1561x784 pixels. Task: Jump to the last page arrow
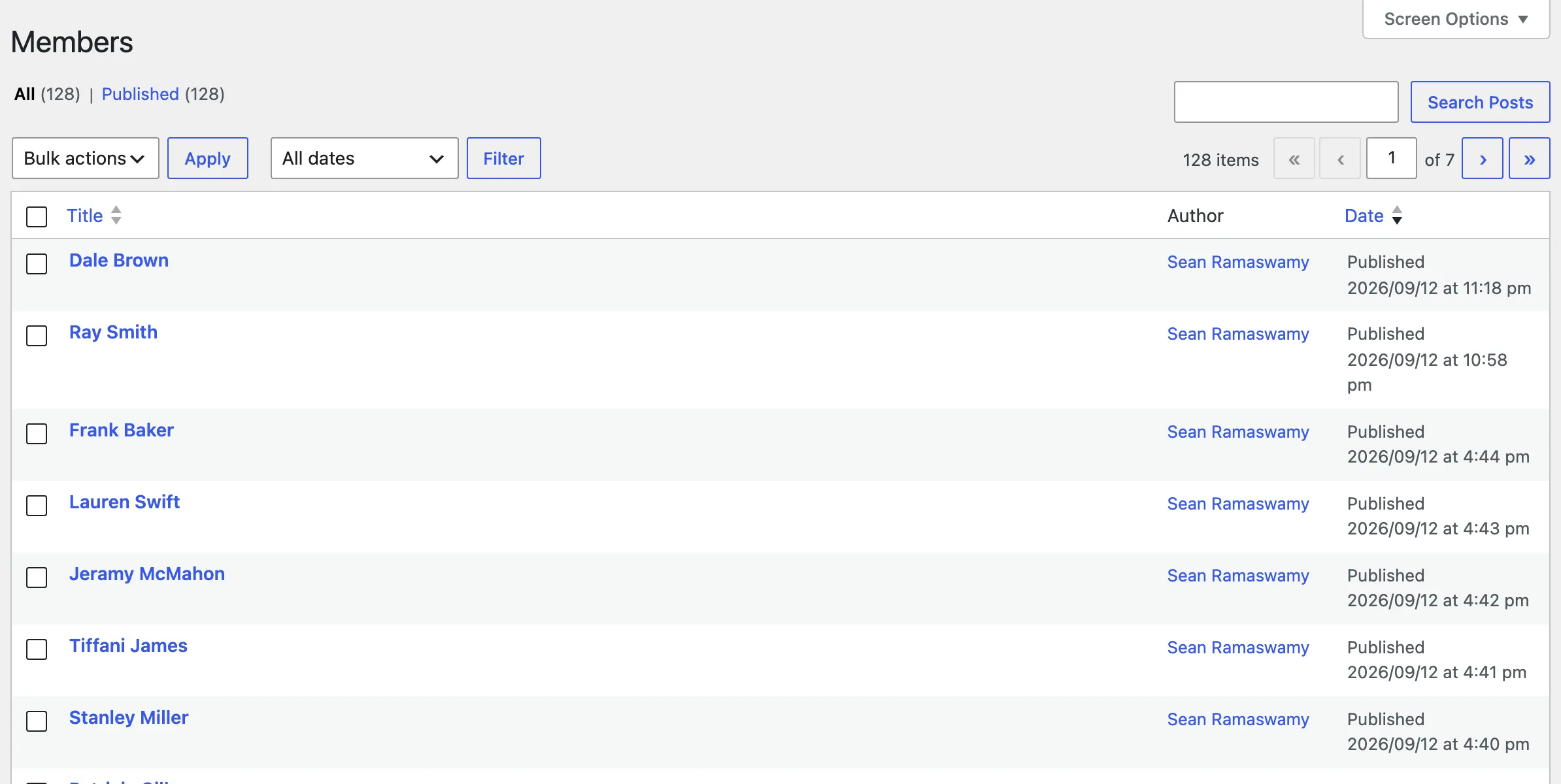click(x=1529, y=159)
